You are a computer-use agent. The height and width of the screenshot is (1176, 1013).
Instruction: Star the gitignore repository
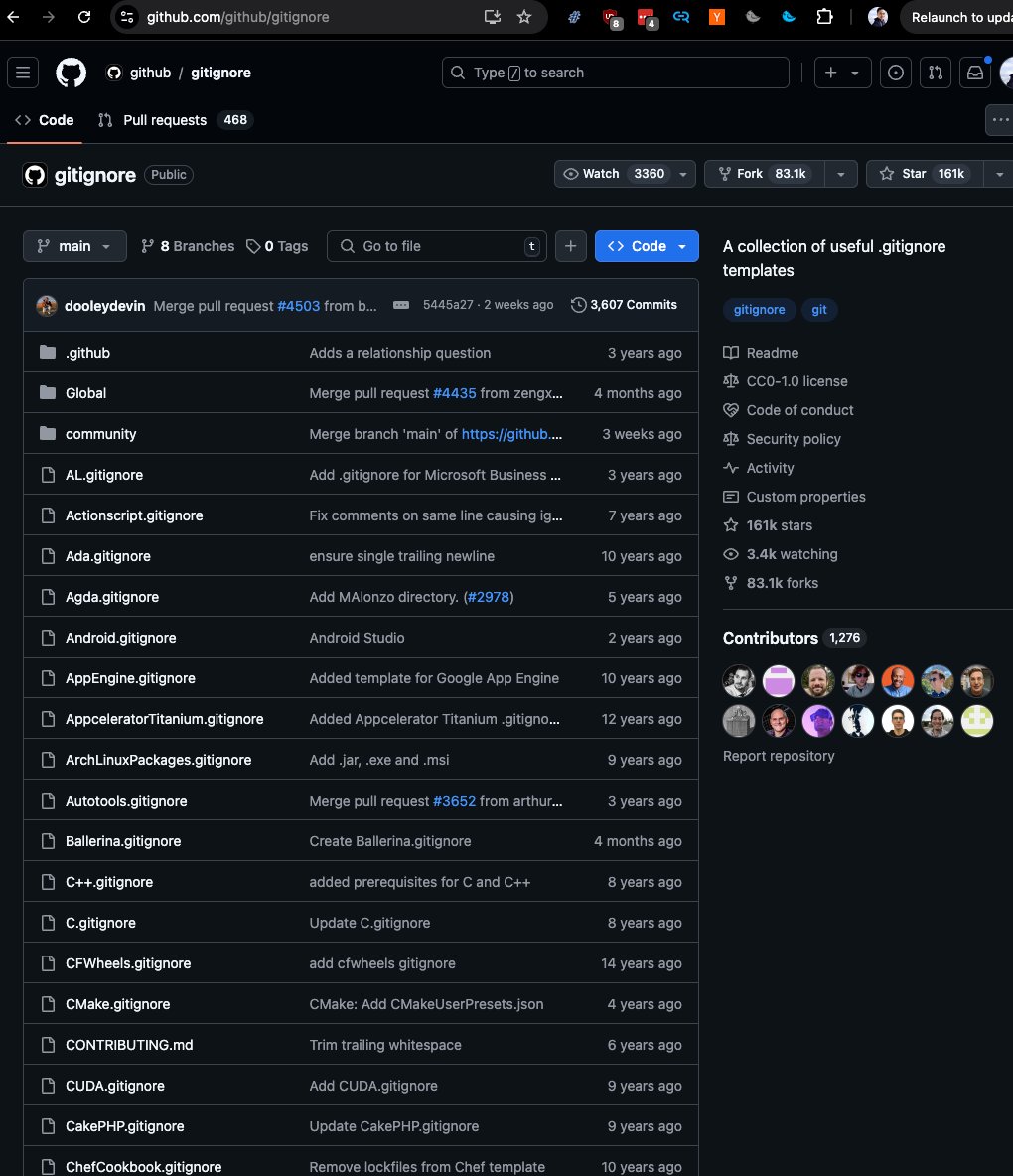point(925,173)
